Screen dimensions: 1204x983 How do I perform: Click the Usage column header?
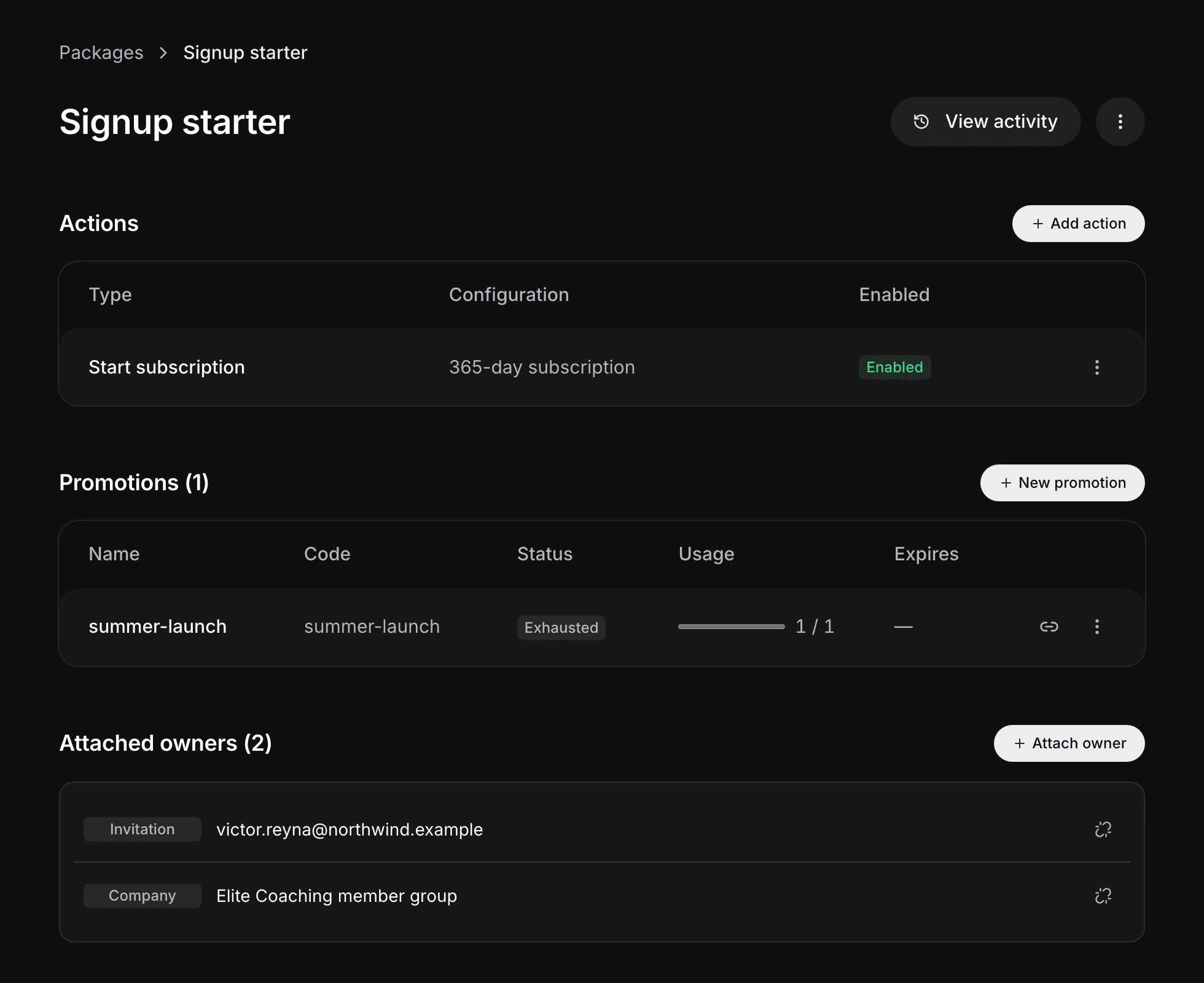pyautogui.click(x=706, y=554)
